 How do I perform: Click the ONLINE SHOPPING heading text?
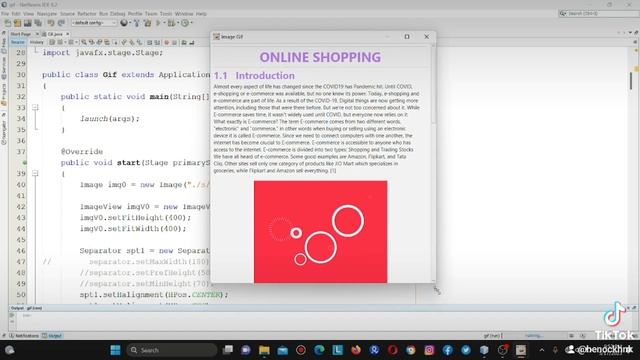coord(320,58)
